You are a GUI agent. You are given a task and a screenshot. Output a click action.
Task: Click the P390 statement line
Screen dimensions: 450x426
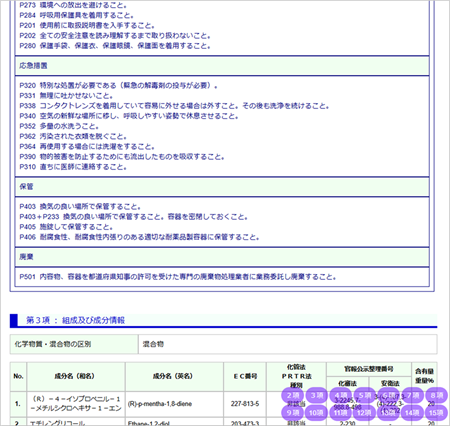(x=122, y=157)
